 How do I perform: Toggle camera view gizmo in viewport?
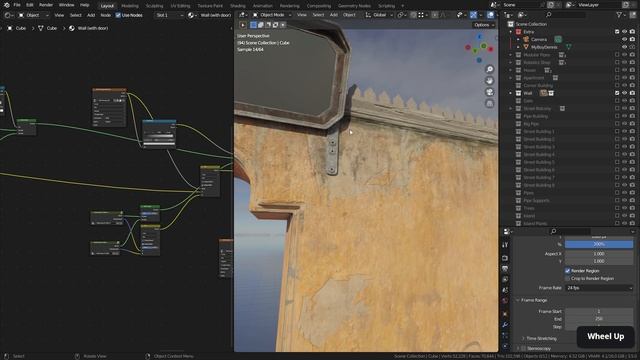pos(489,92)
